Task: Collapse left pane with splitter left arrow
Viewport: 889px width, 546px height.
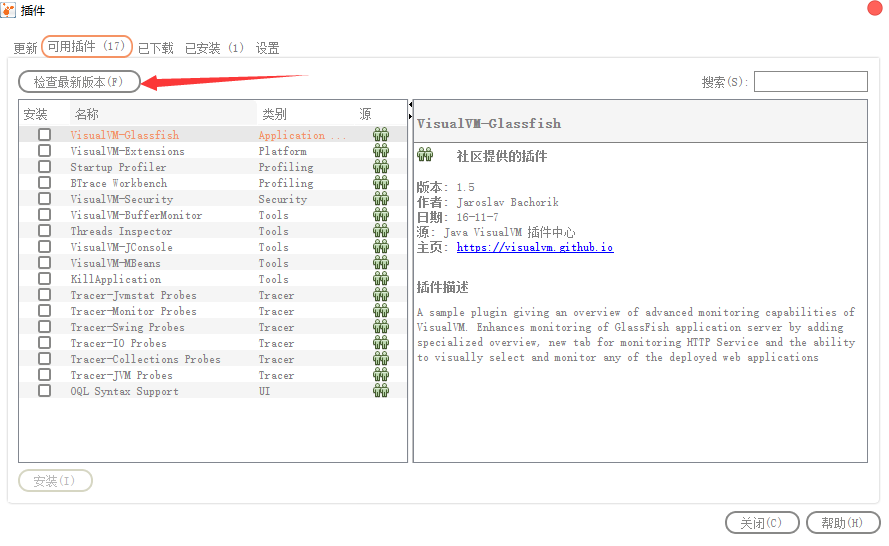Action: (x=410, y=104)
